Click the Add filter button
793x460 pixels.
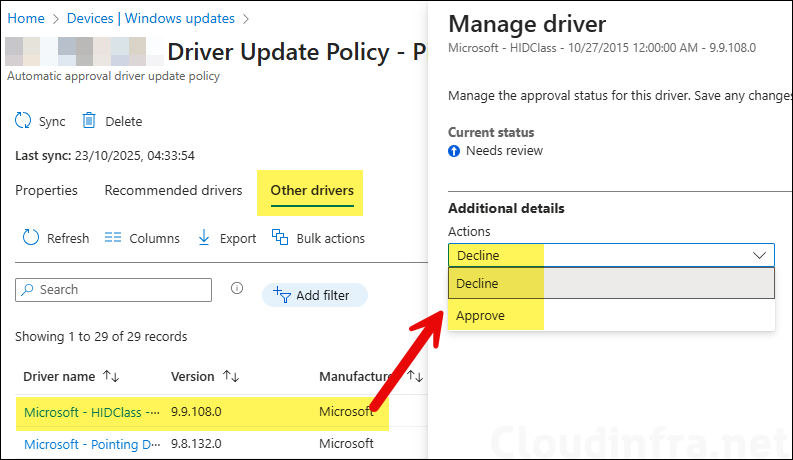pyautogui.click(x=314, y=295)
